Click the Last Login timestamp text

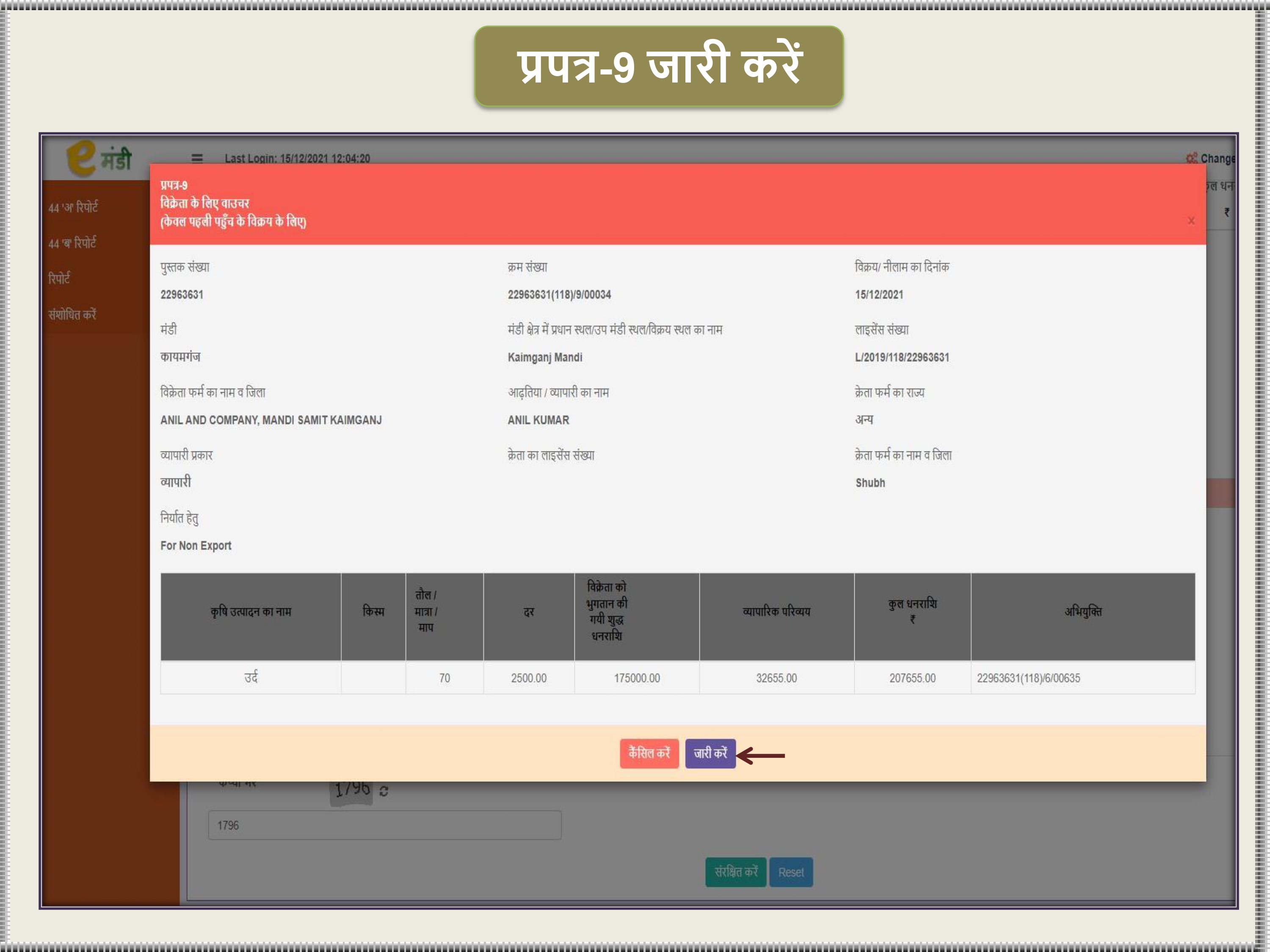298,158
